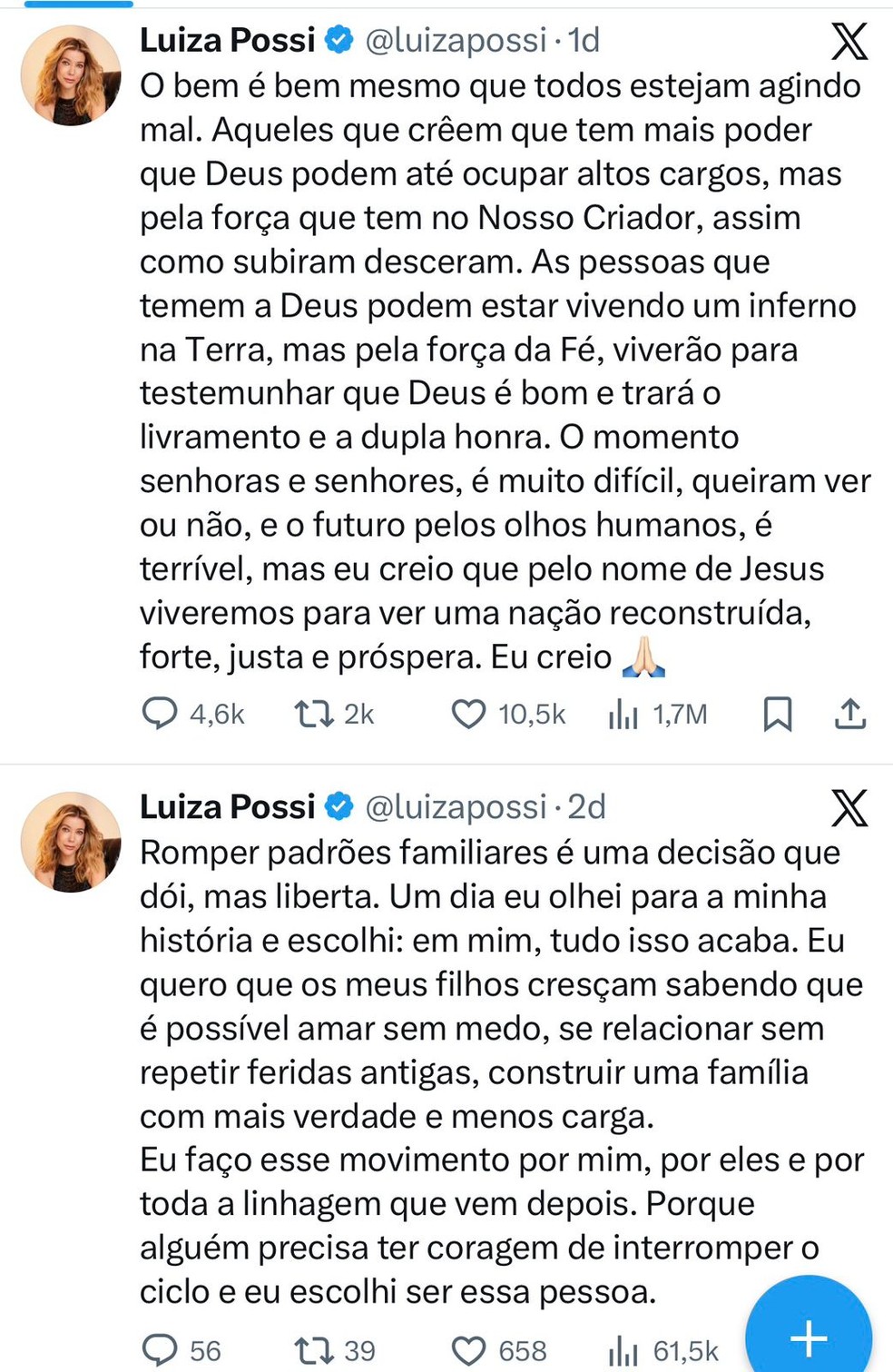
Task: Open replies on the first tweet
Action: (161, 714)
